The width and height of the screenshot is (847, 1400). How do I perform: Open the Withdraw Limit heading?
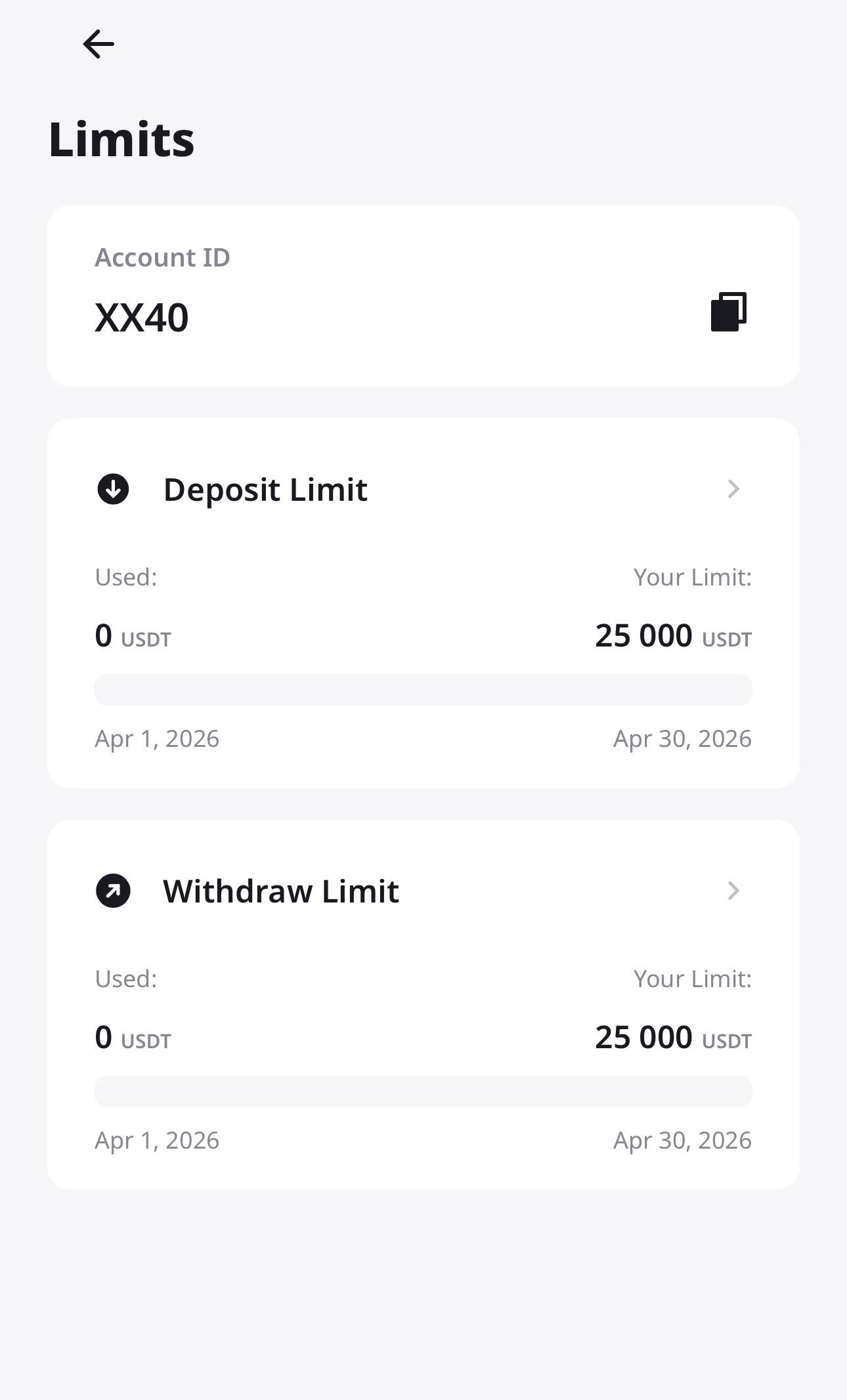281,891
